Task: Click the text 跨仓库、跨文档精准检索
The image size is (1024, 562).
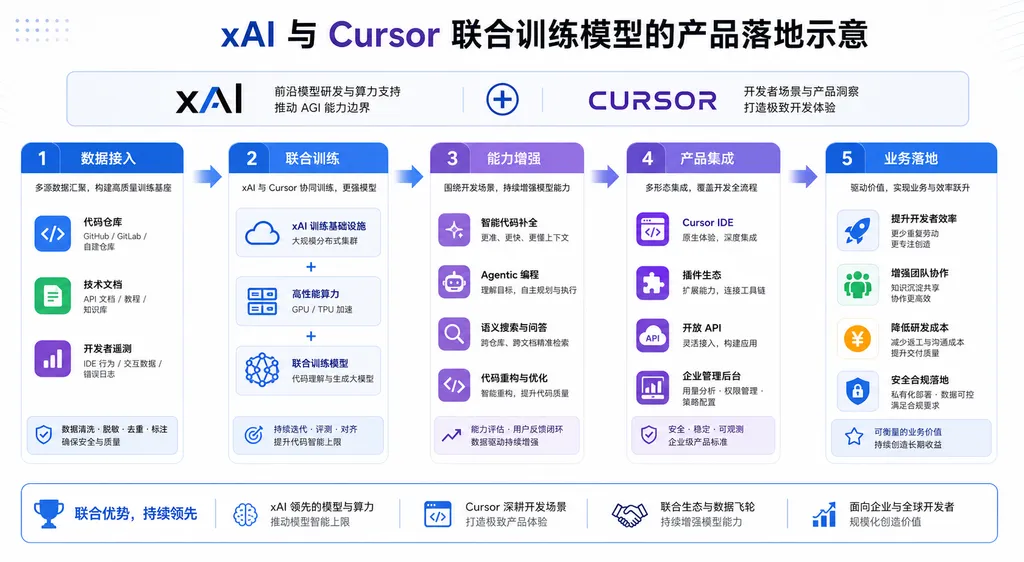Action: pyautogui.click(x=525, y=342)
